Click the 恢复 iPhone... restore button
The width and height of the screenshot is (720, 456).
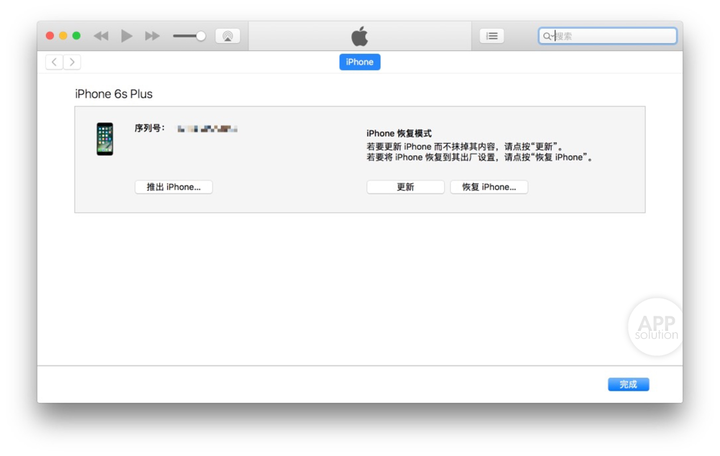pyautogui.click(x=489, y=187)
